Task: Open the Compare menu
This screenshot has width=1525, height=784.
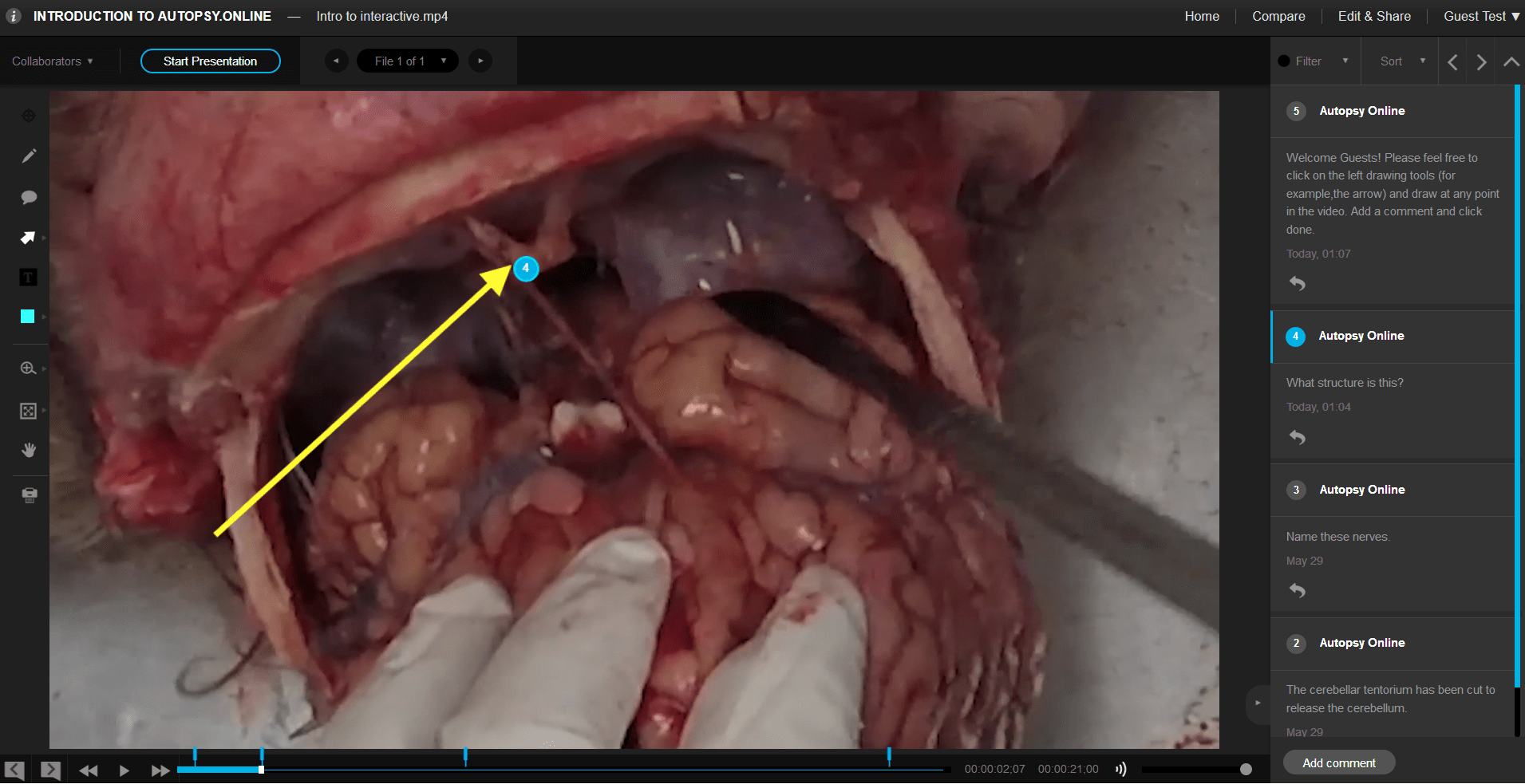Action: [x=1278, y=16]
